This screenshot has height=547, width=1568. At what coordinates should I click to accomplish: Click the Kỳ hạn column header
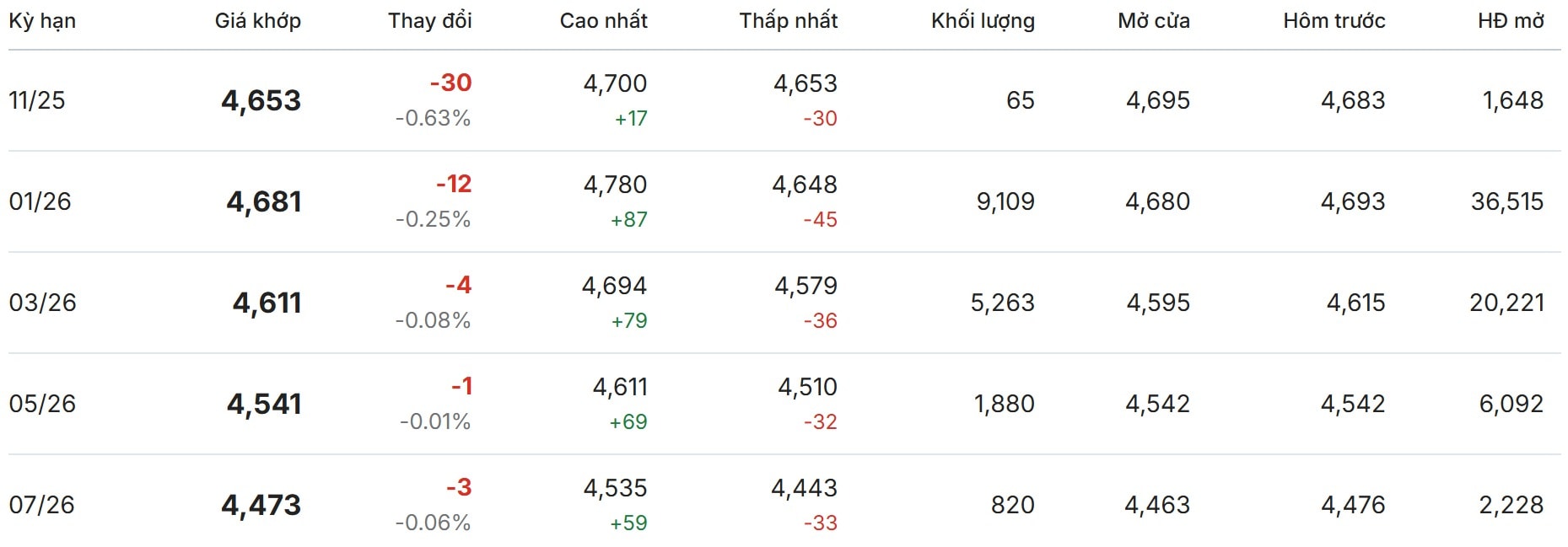pos(42,21)
